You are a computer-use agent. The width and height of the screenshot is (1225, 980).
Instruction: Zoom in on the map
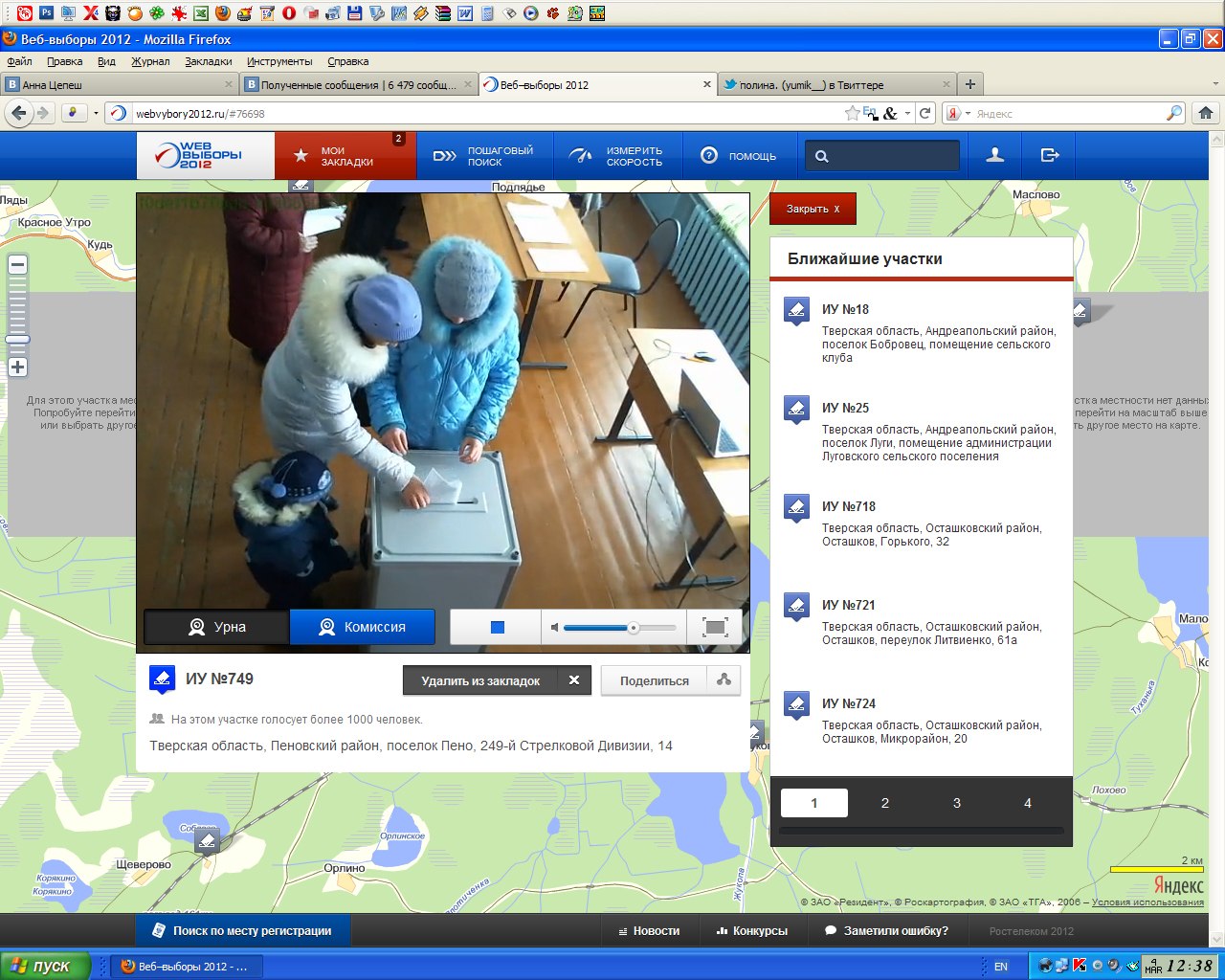click(x=17, y=367)
